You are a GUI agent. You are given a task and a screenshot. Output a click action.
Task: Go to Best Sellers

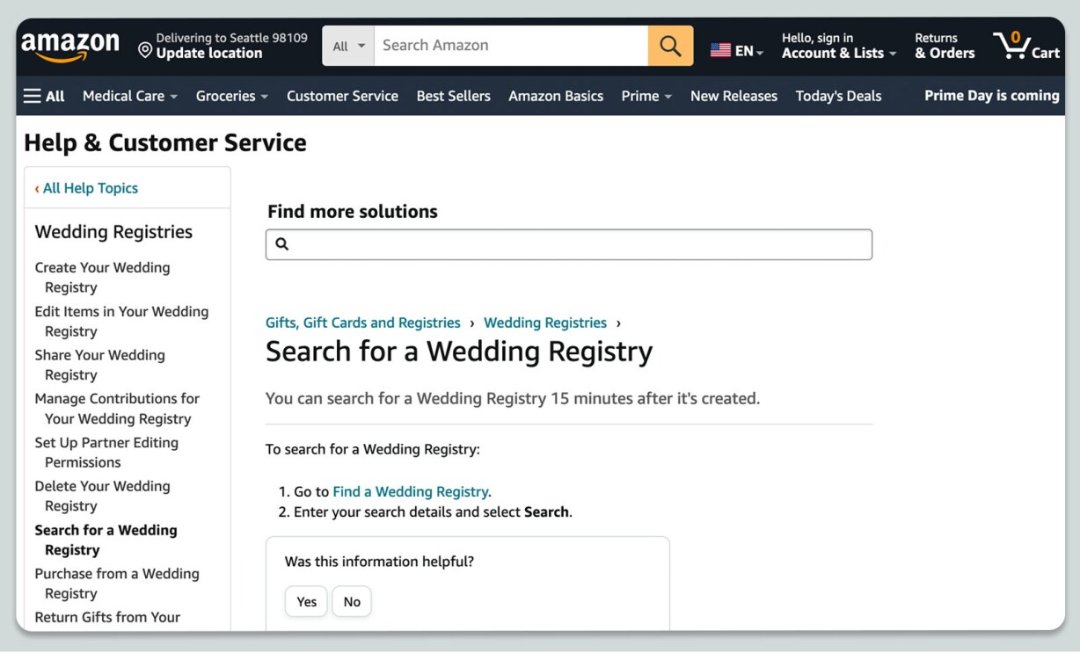coord(453,96)
